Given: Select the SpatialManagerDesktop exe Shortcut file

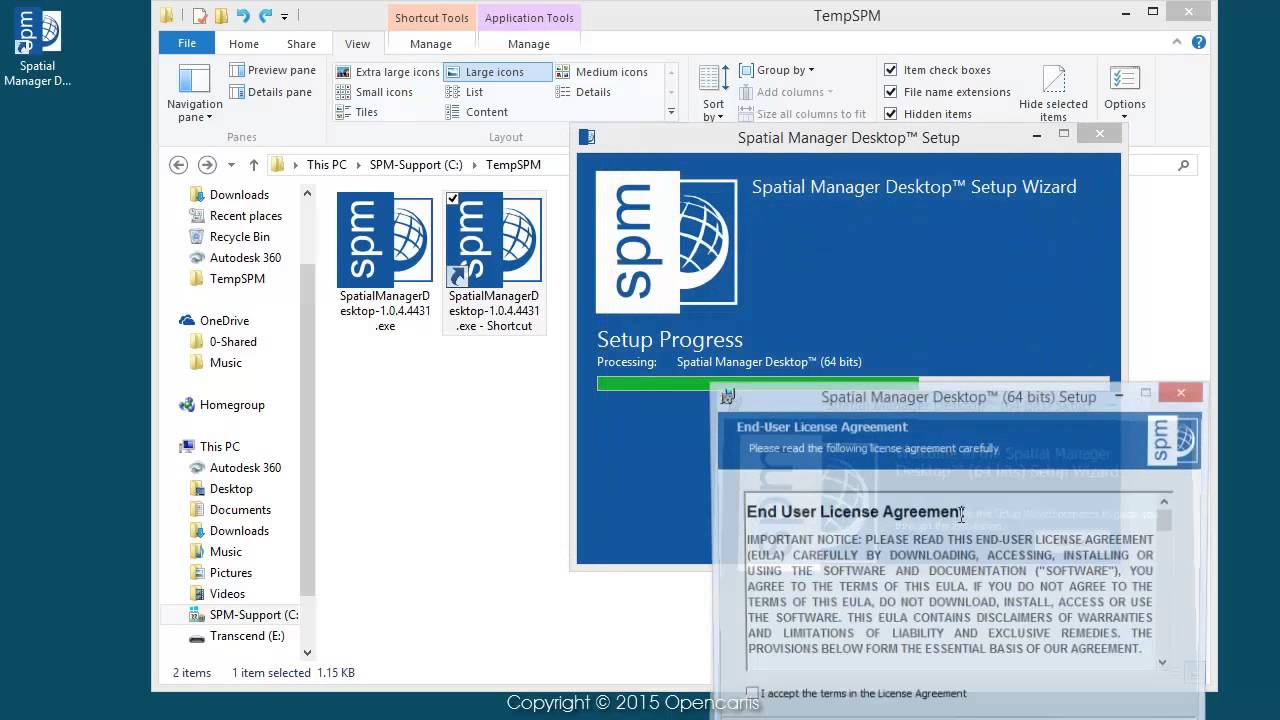Looking at the screenshot, I should pos(494,262).
